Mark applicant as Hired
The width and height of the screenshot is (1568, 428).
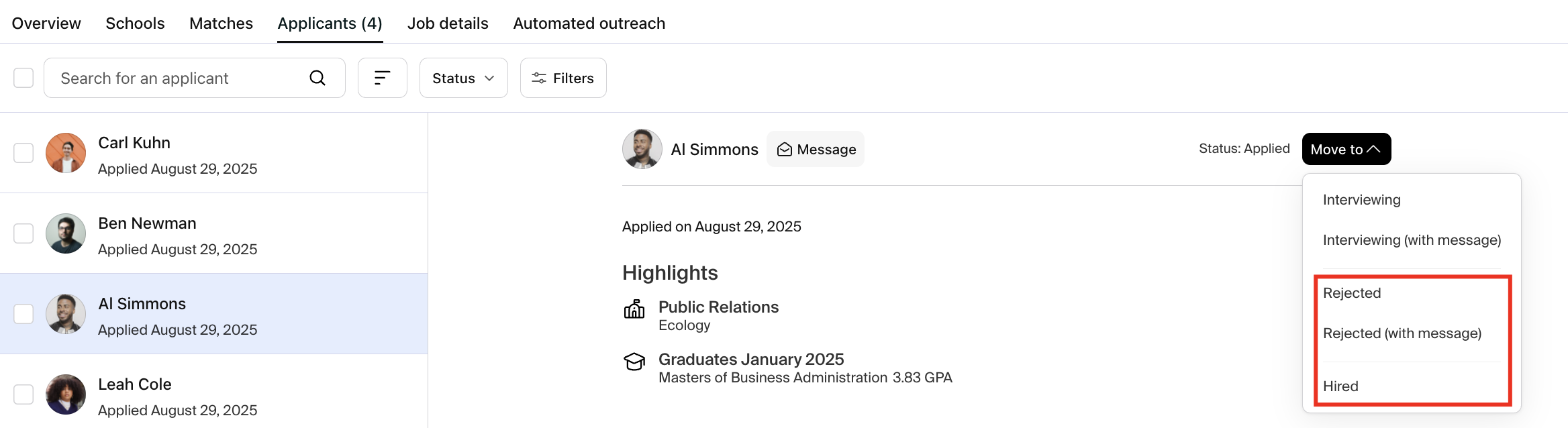point(1340,386)
